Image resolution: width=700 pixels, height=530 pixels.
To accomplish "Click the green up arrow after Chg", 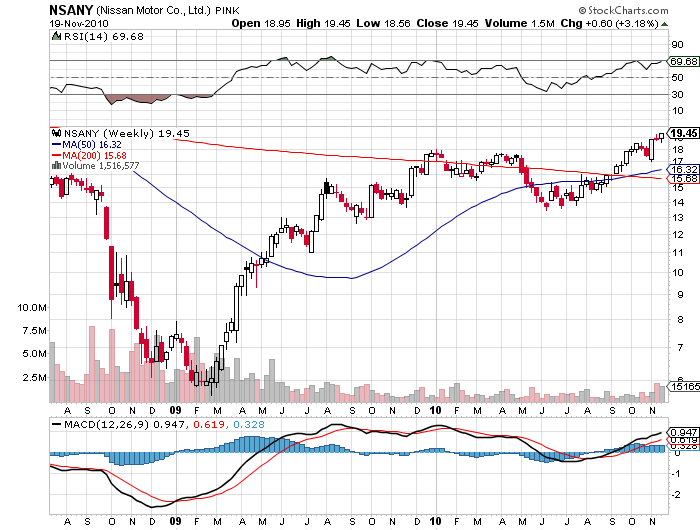I will pos(665,24).
